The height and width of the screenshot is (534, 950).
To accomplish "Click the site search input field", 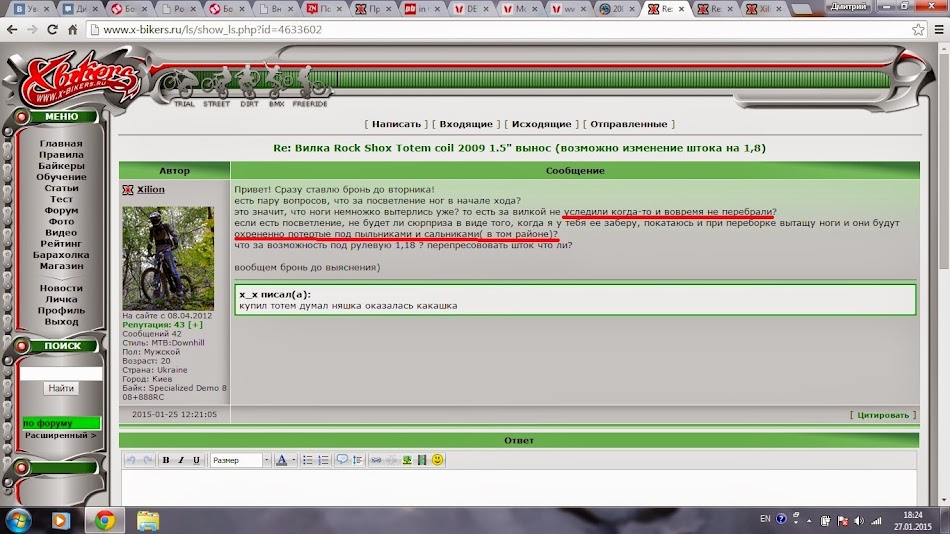I will 61,373.
